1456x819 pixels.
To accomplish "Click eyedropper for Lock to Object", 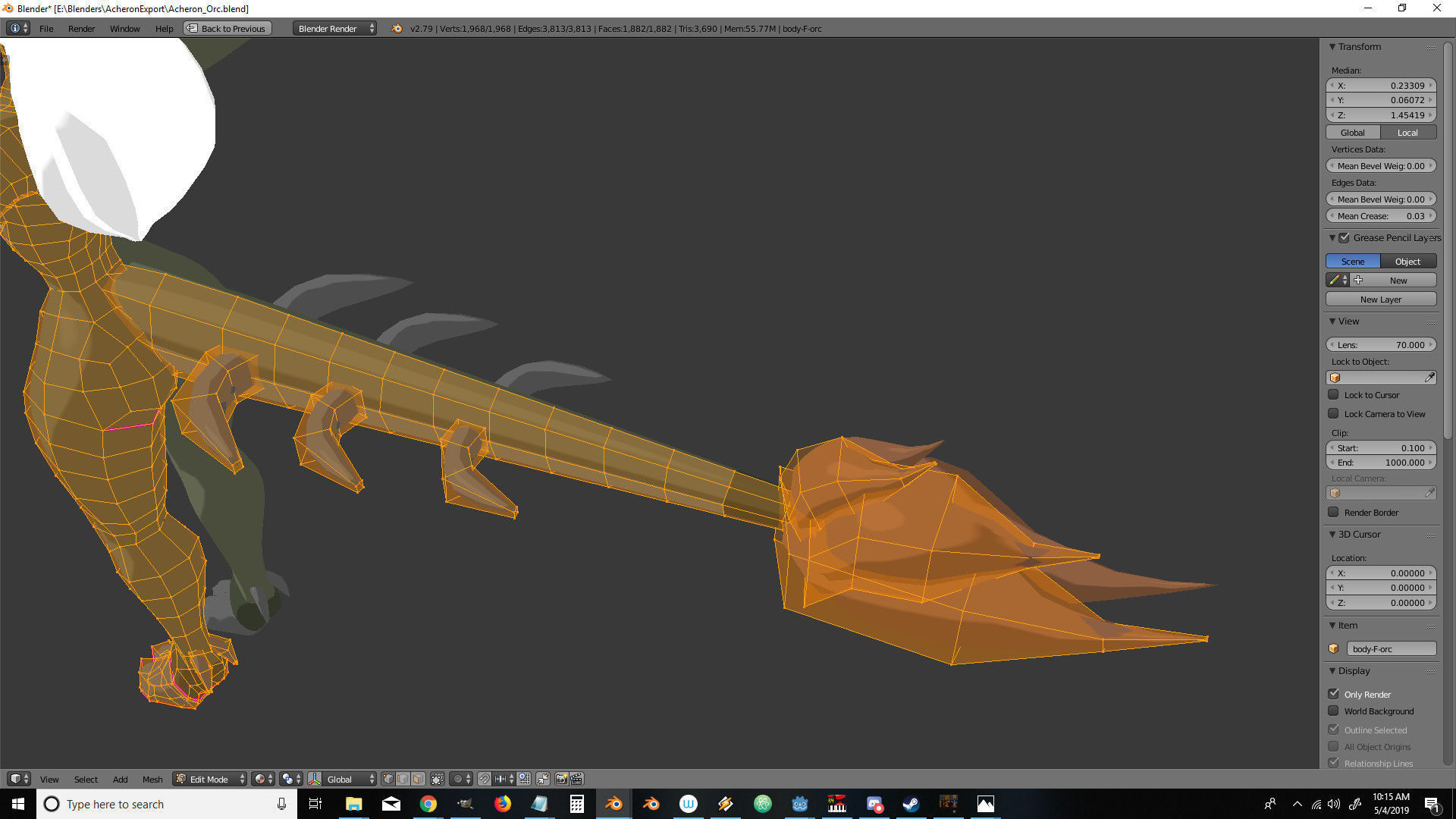I will click(x=1429, y=377).
